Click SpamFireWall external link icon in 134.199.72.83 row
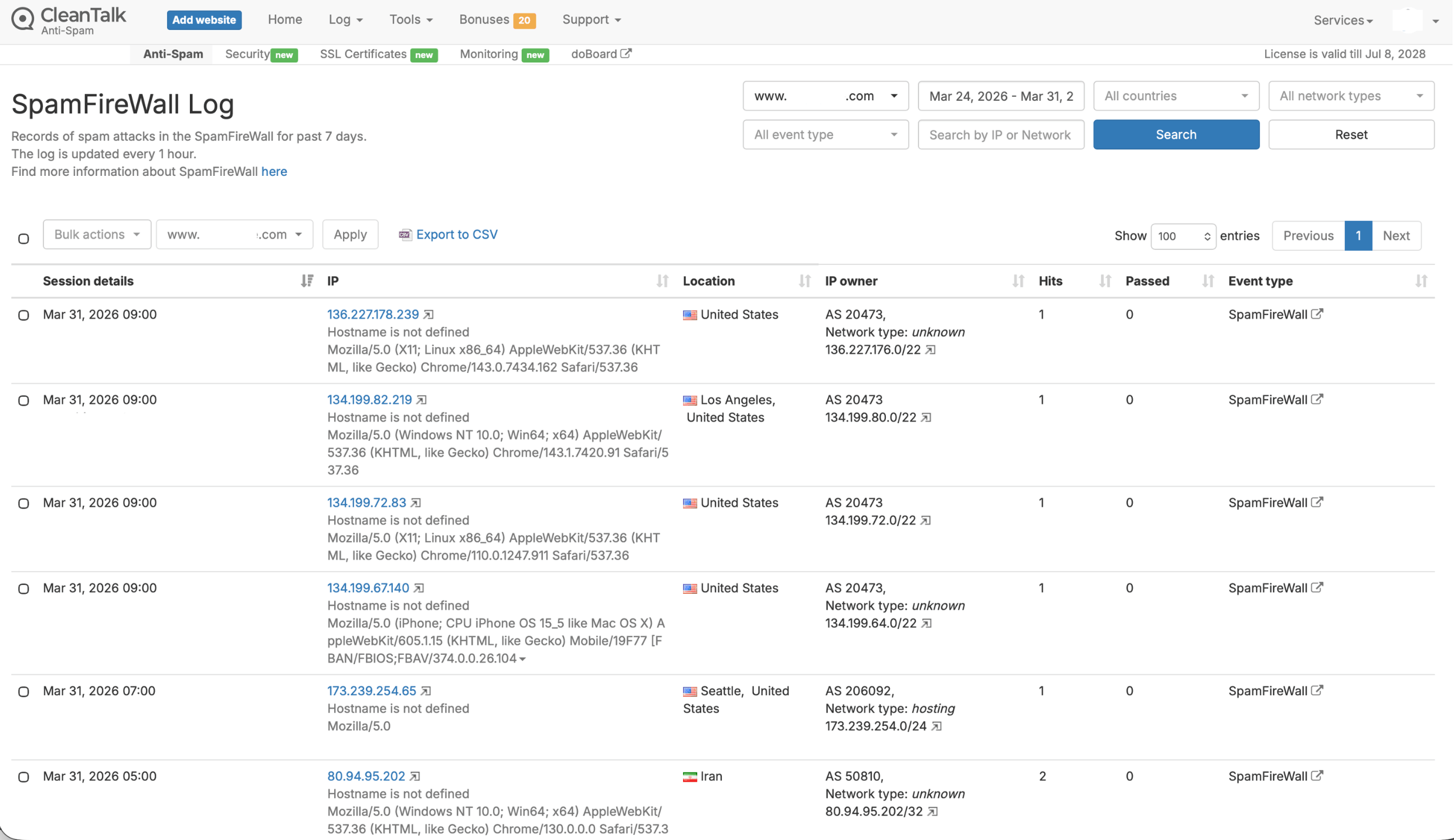This screenshot has height=840, width=1454. pyautogui.click(x=1317, y=502)
